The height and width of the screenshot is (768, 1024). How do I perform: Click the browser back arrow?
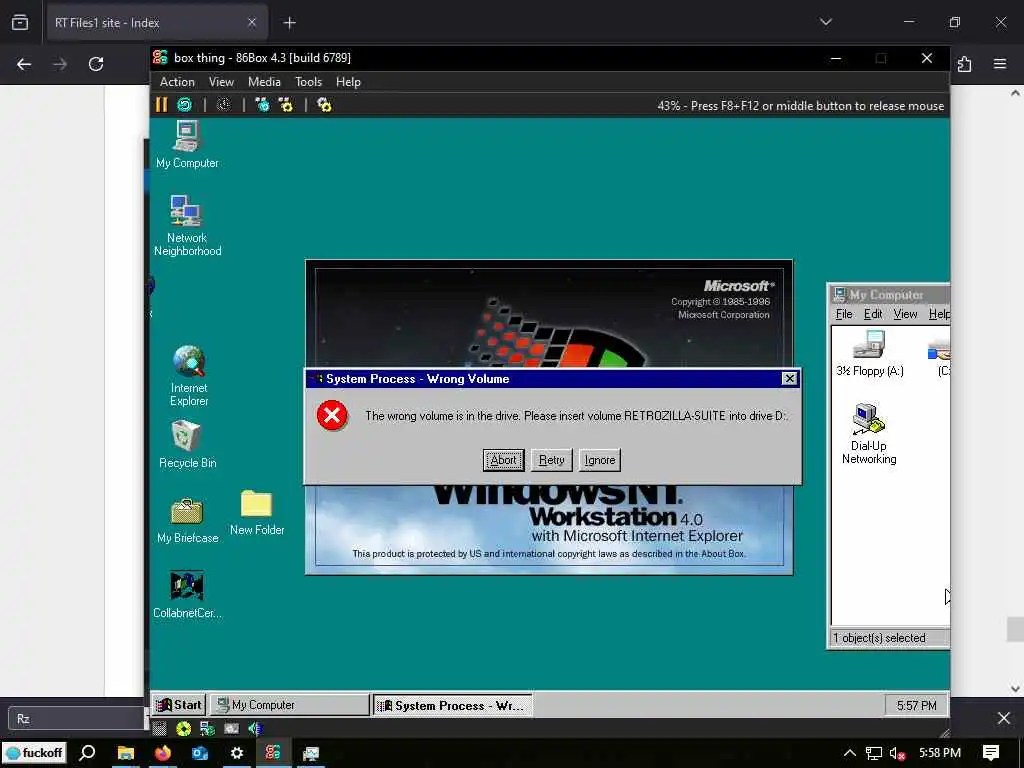(x=24, y=64)
